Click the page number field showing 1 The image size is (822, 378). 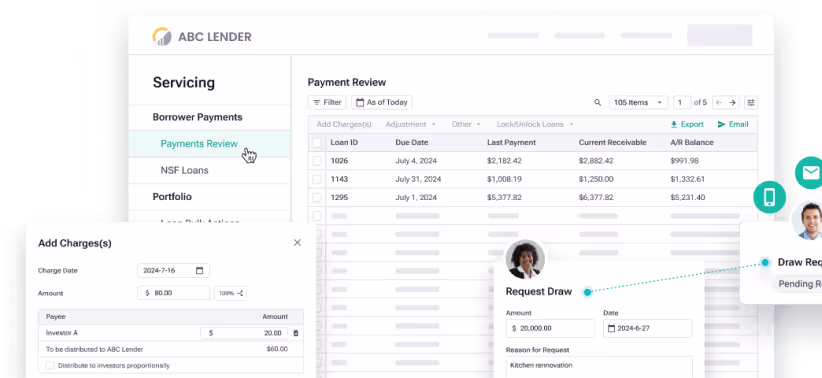point(681,103)
